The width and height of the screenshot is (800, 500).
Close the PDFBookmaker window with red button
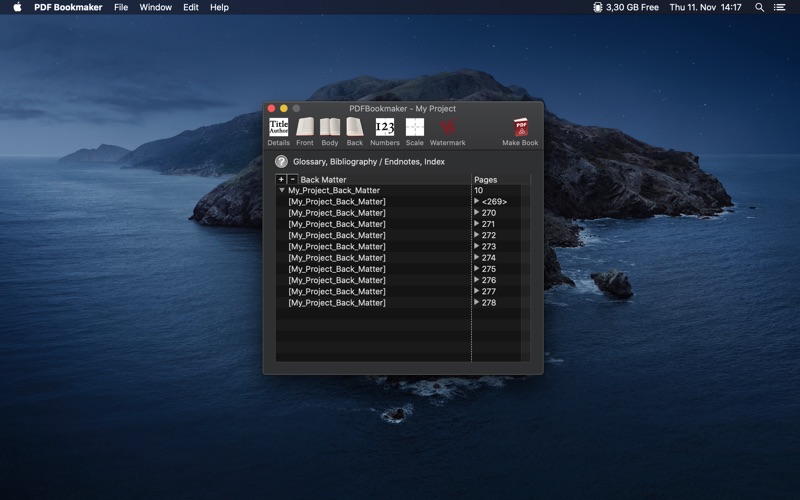pos(271,108)
